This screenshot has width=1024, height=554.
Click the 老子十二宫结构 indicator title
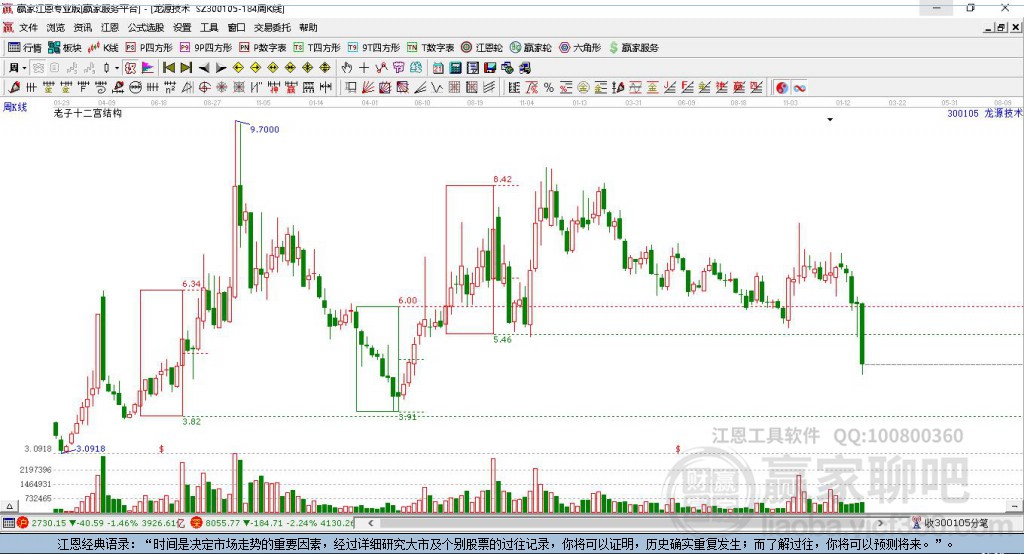click(x=88, y=113)
